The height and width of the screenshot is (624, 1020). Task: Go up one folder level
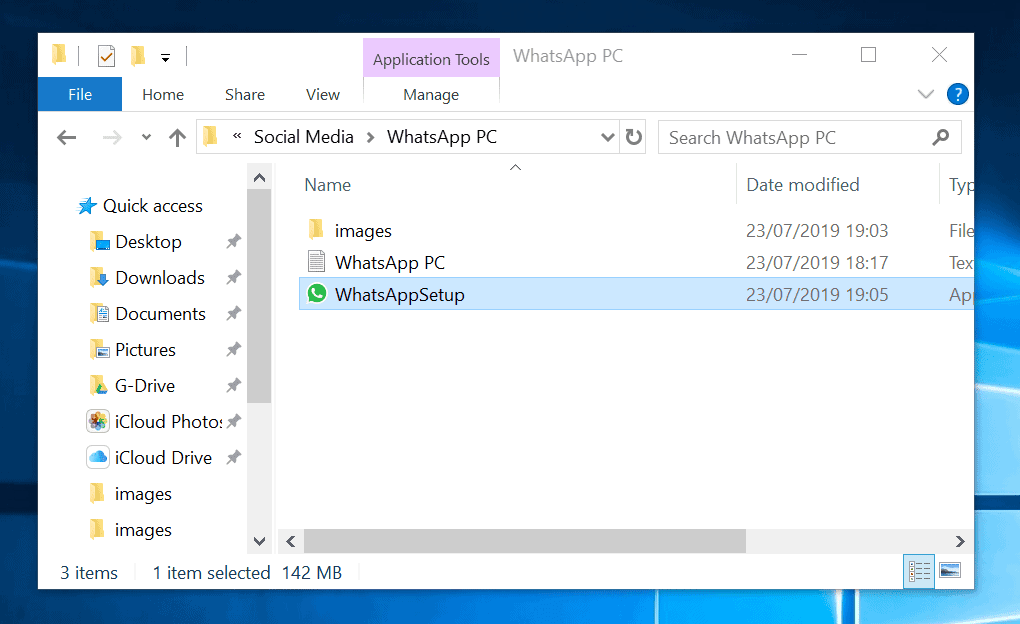tap(177, 137)
